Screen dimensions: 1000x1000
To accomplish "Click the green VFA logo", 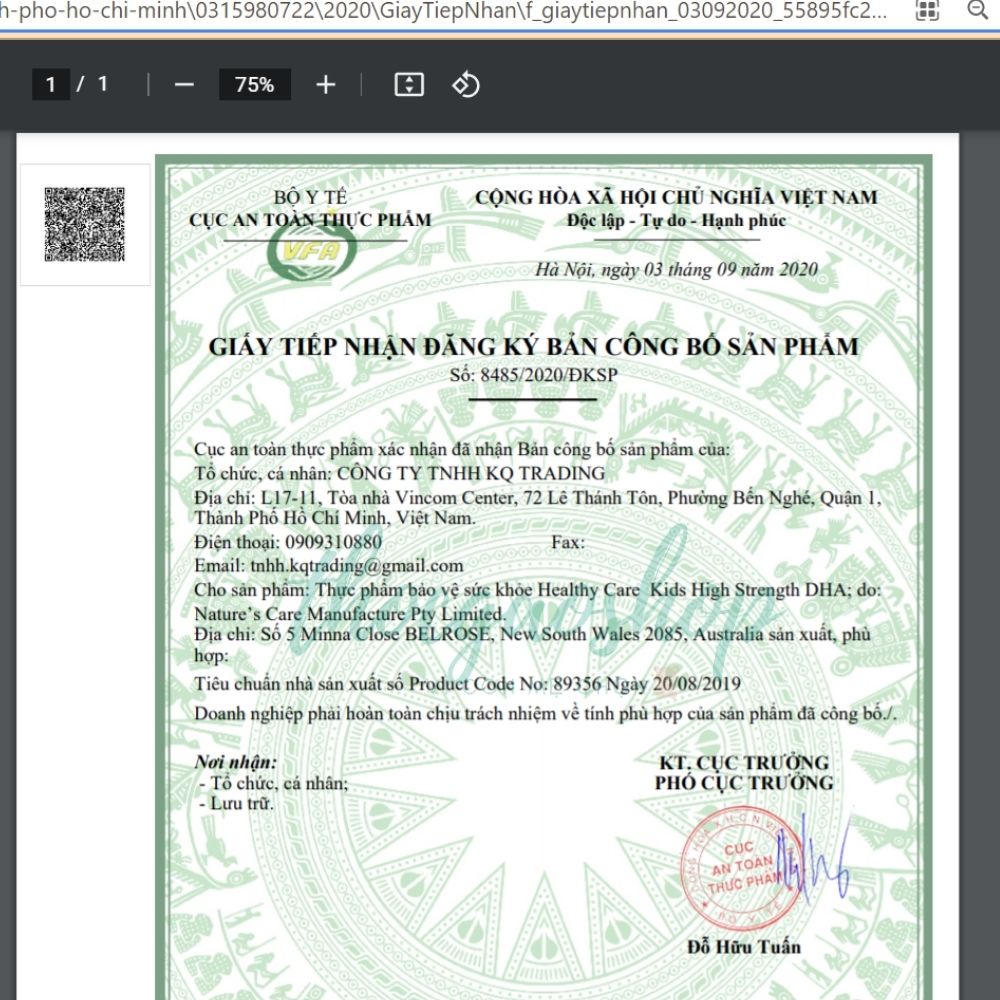I will 311,251.
